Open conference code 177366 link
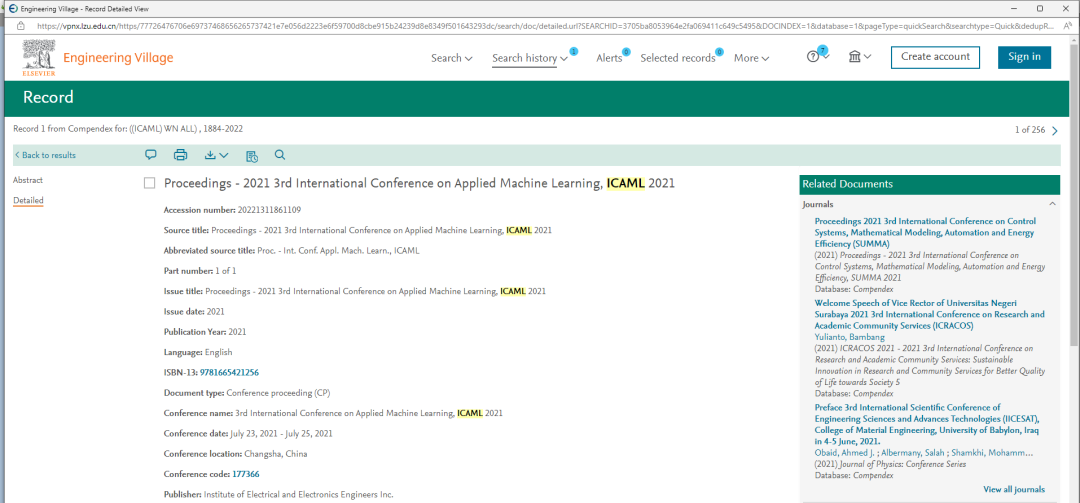1080x503 pixels. coord(245,474)
